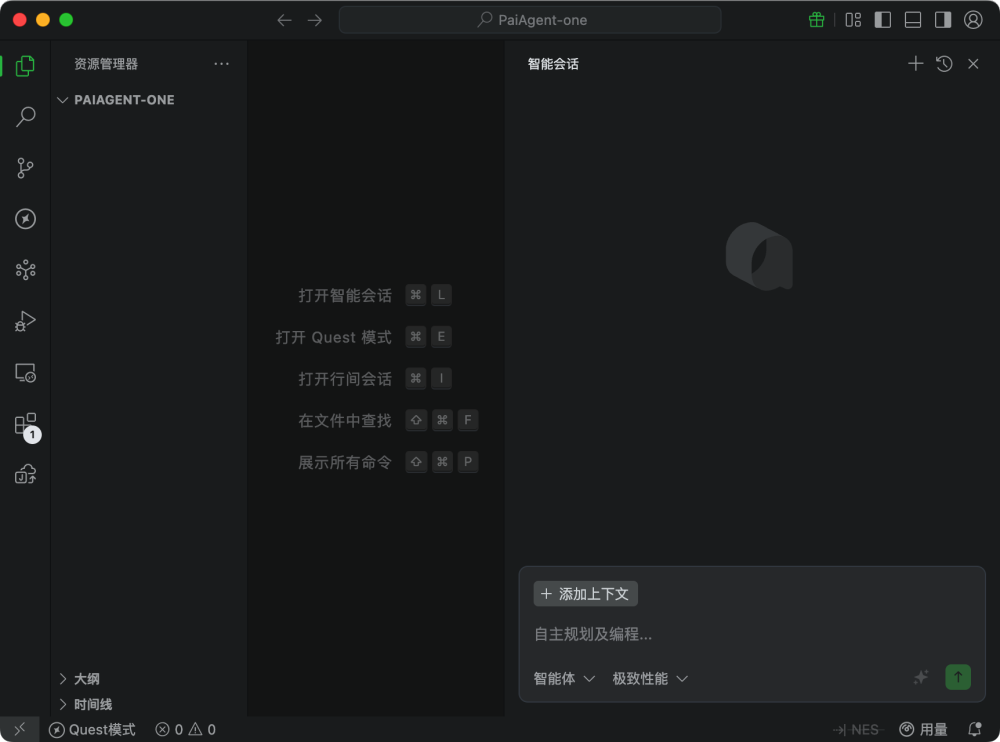The height and width of the screenshot is (742, 1000).
Task: Start a new chat with the plus icon
Action: pyautogui.click(x=915, y=63)
